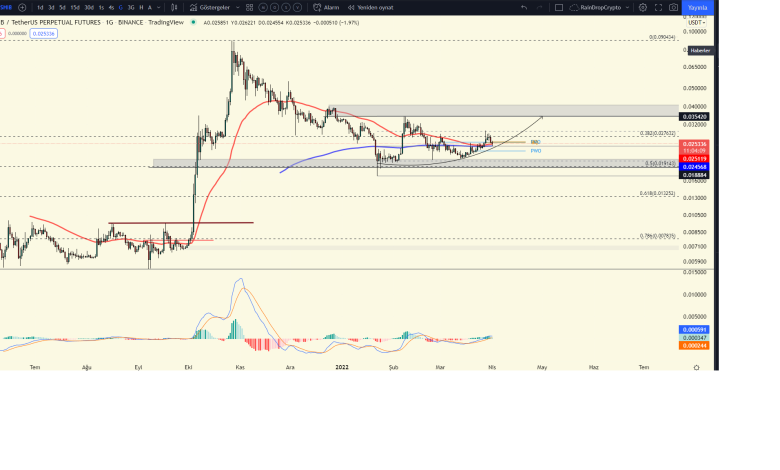Click the add symbol plus icon
Screen dimensions: 780x470
tap(22, 7)
